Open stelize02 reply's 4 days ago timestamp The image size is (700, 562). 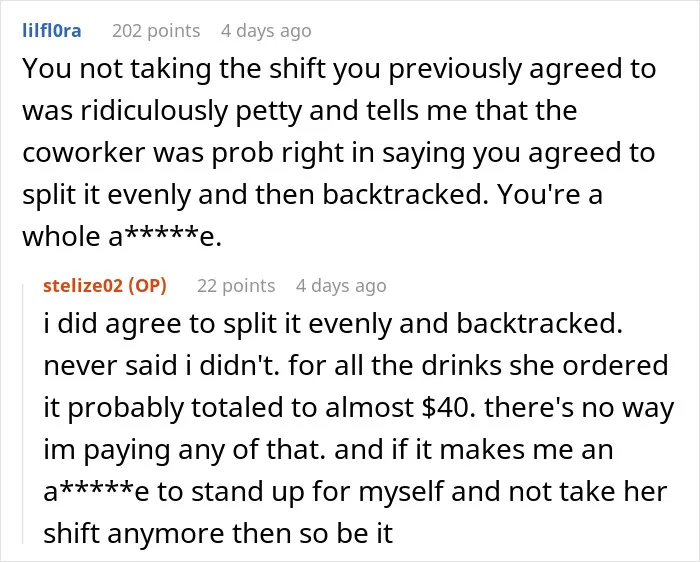[x=341, y=286]
